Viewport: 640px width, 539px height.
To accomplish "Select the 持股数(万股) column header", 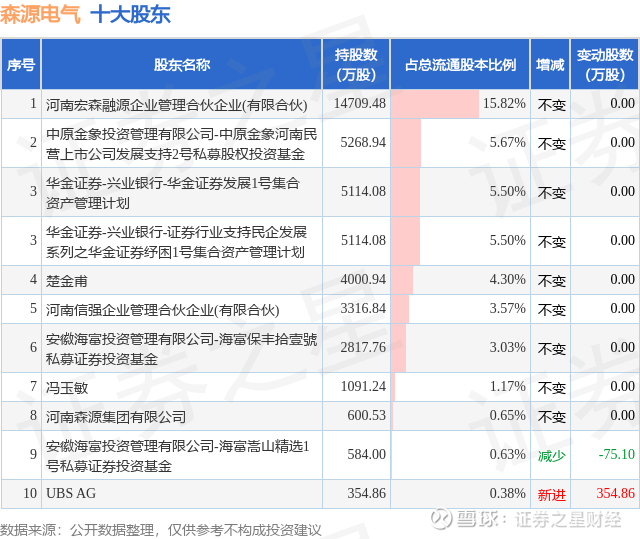I will tap(356, 64).
